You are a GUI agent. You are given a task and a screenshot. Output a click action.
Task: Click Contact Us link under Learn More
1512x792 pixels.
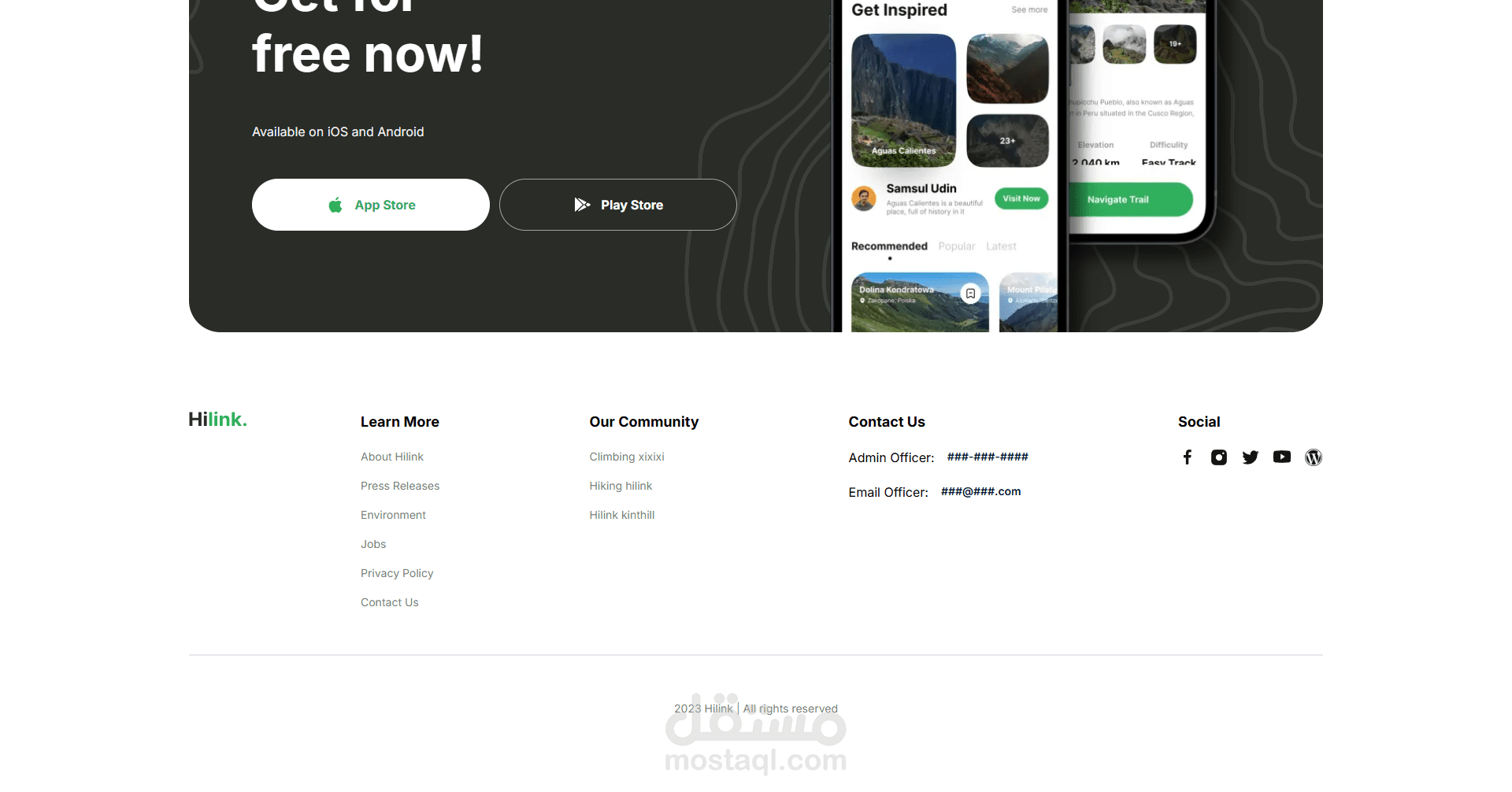click(x=390, y=602)
